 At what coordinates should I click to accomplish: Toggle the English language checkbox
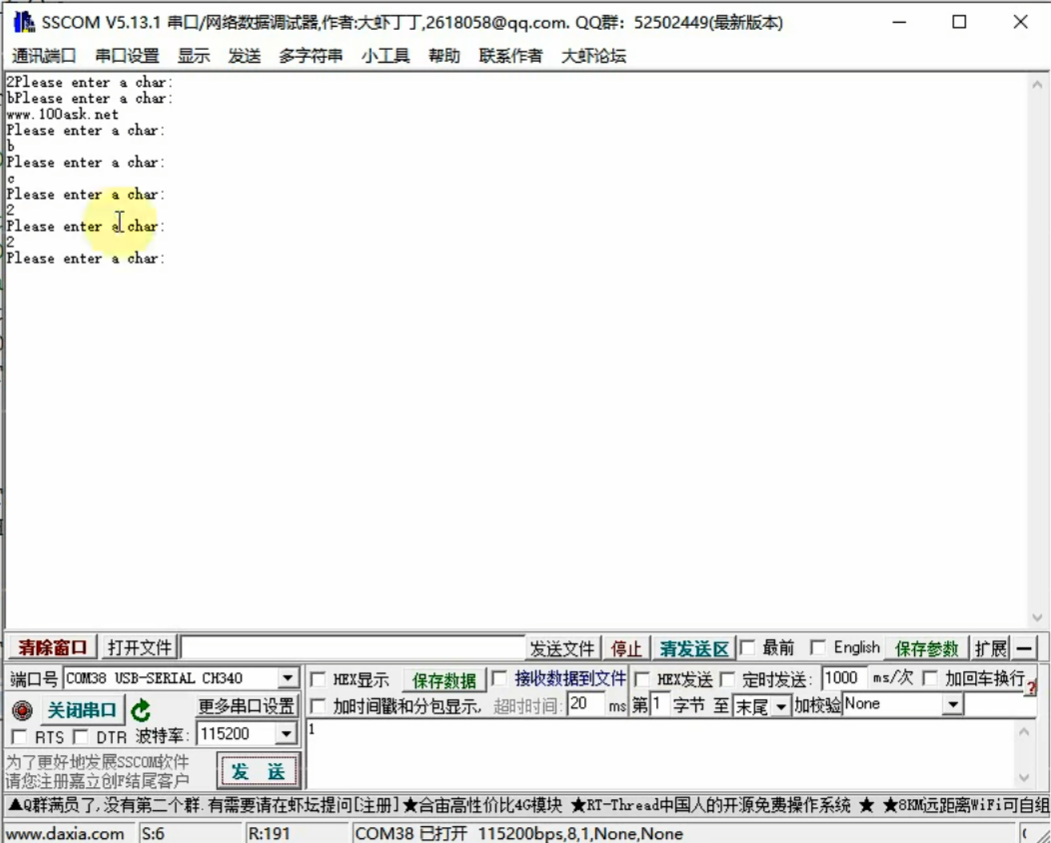point(817,648)
